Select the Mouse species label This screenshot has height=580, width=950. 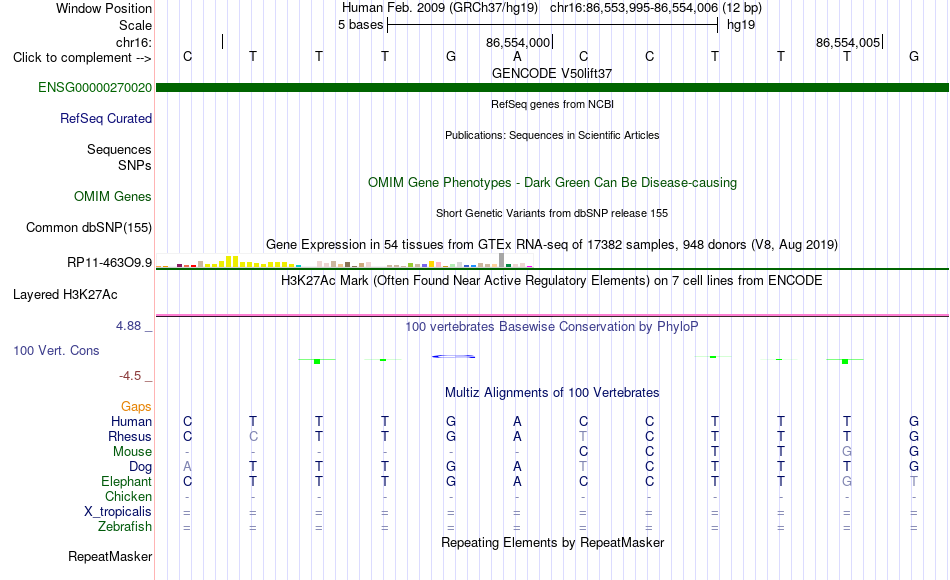click(132, 452)
